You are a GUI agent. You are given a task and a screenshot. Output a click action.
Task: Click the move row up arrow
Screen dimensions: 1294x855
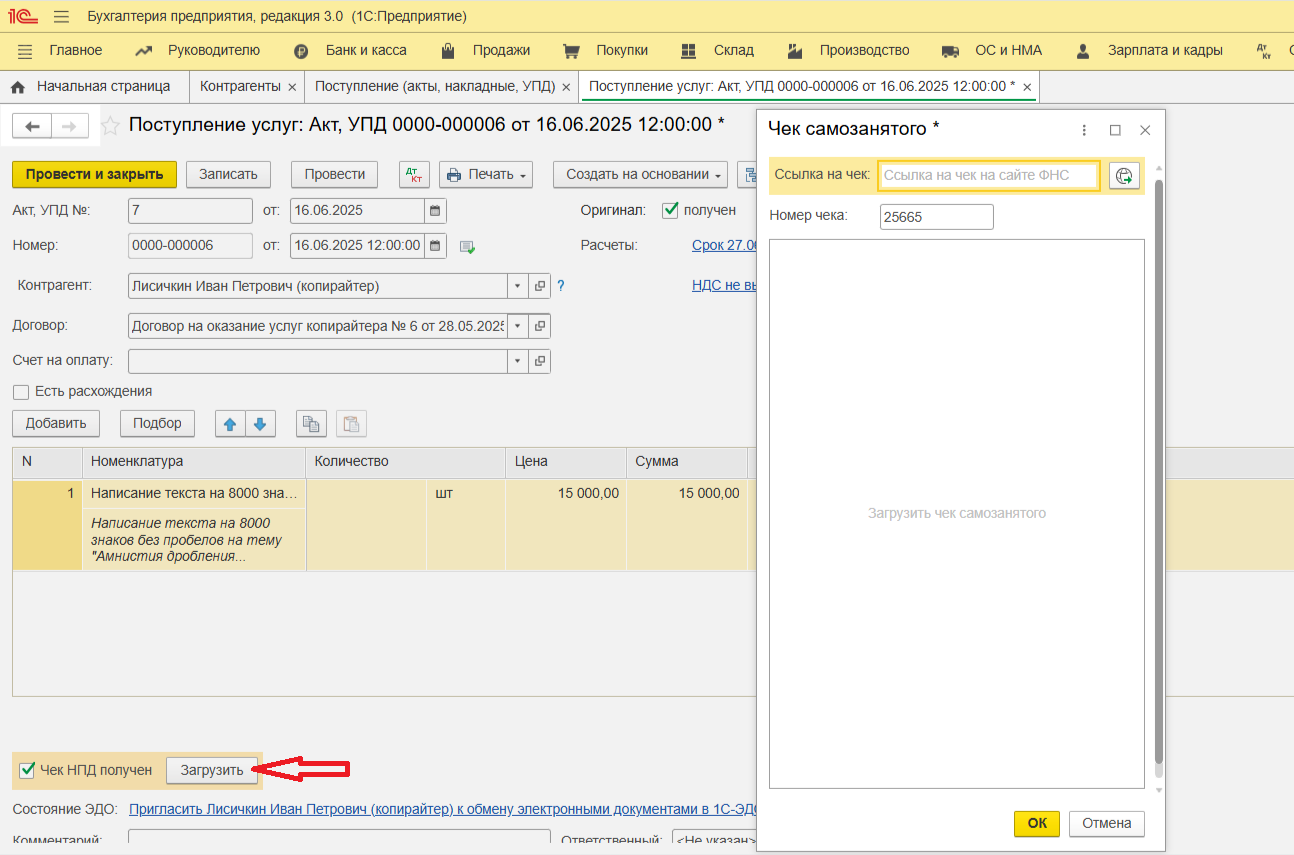click(230, 423)
